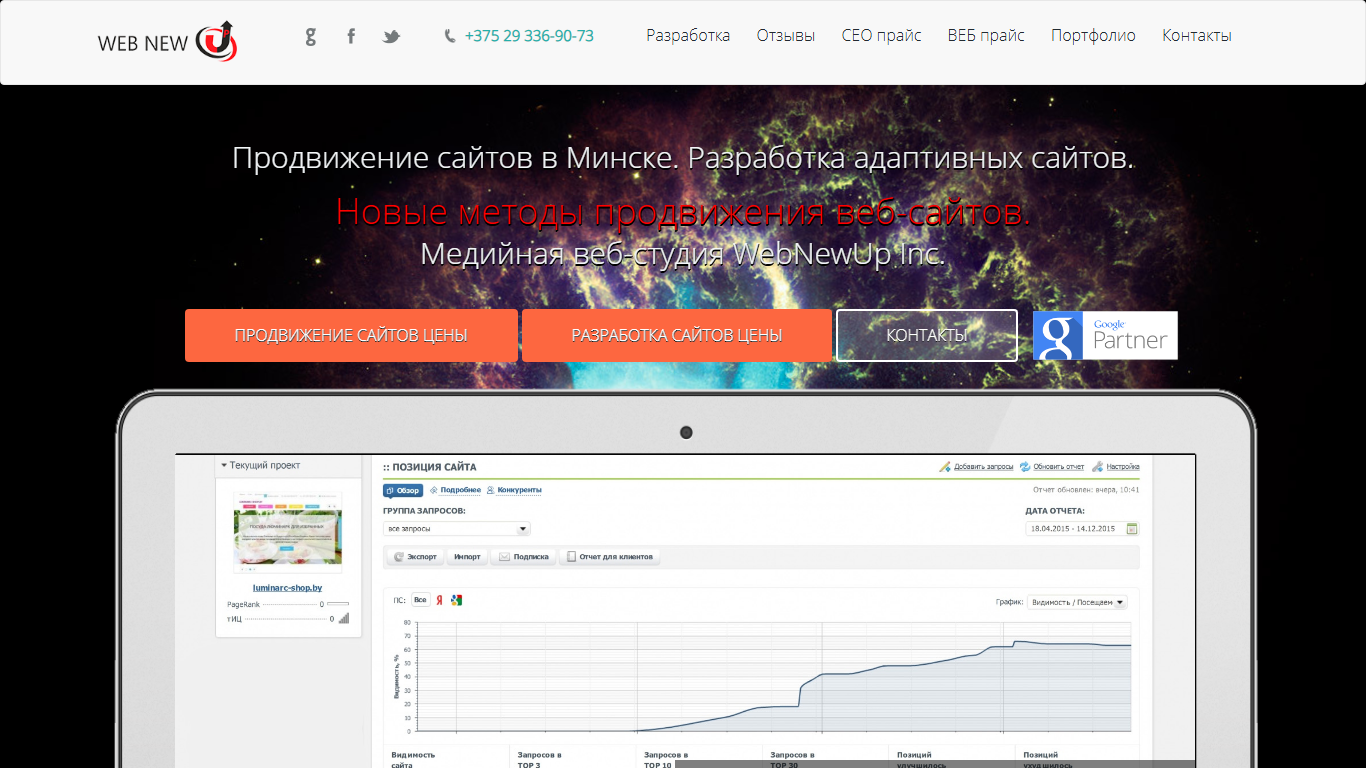Open the Отзывы menu item
Image resolution: width=1366 pixels, height=768 pixels.
click(786, 36)
